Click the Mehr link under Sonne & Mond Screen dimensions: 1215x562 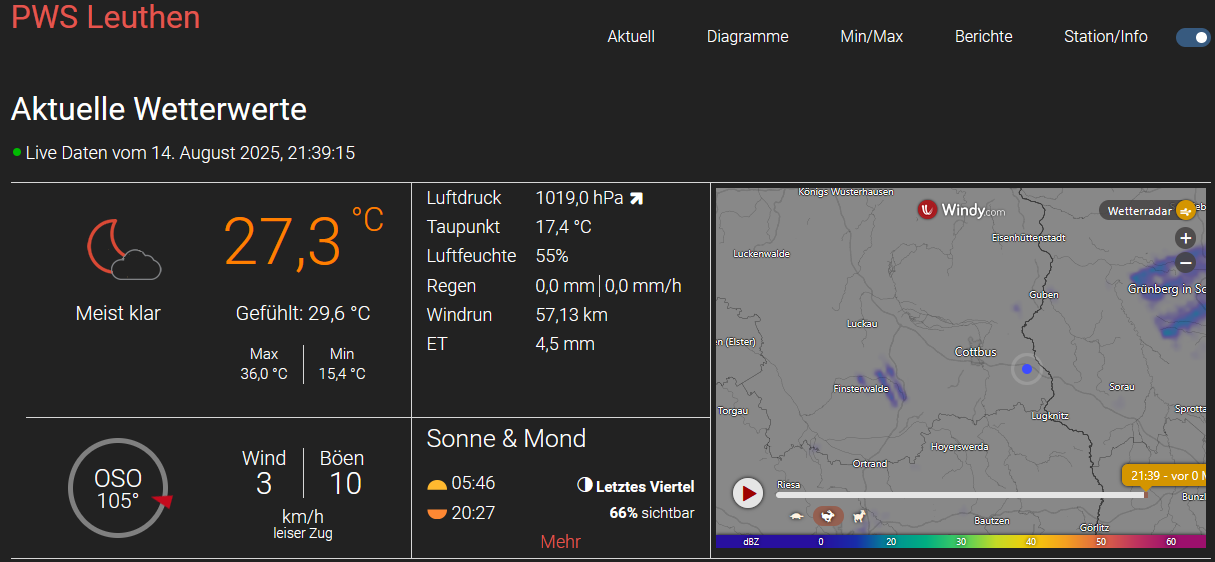tap(560, 542)
